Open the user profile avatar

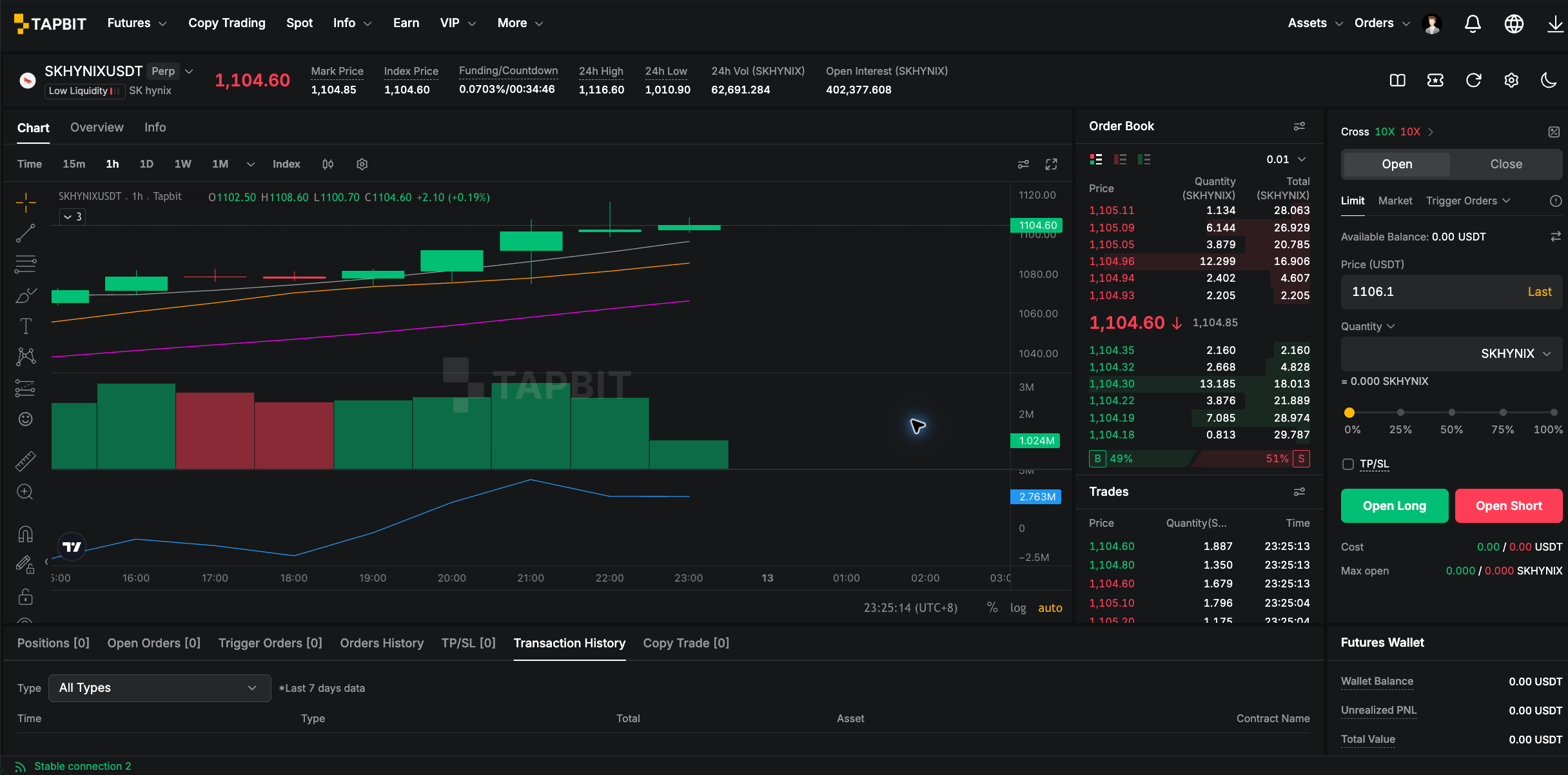(x=1432, y=24)
